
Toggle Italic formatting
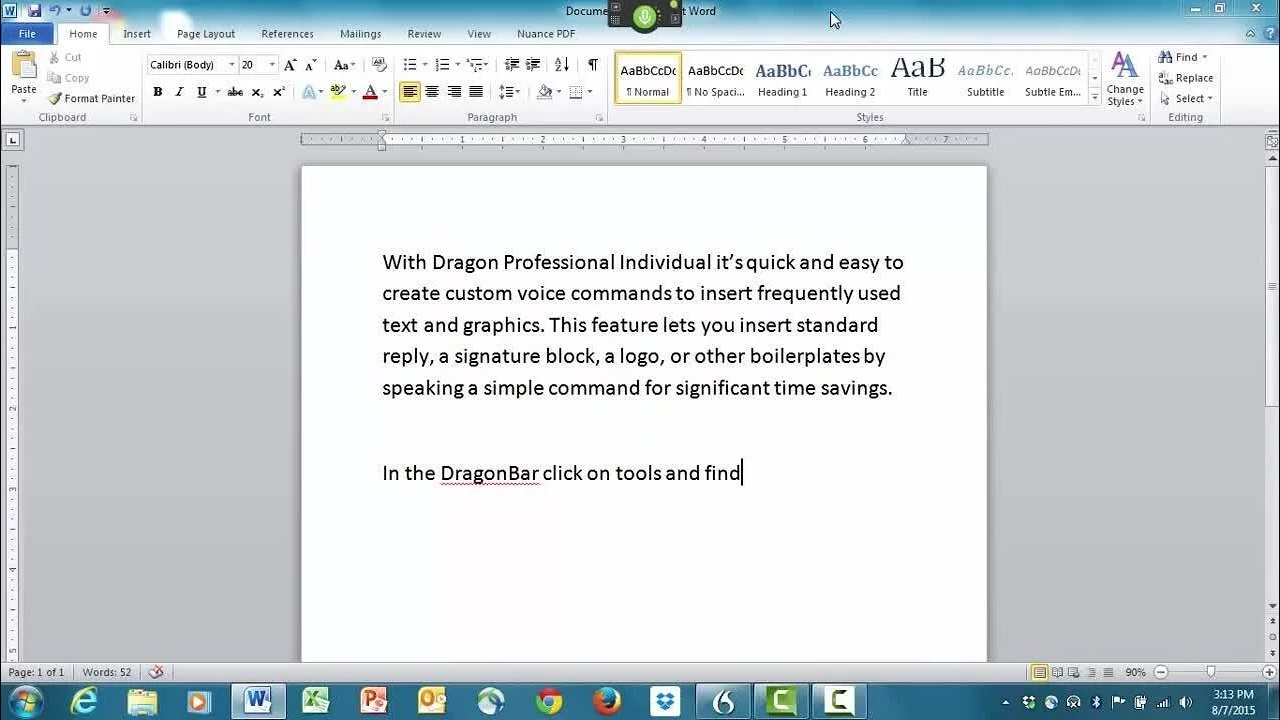click(x=180, y=92)
